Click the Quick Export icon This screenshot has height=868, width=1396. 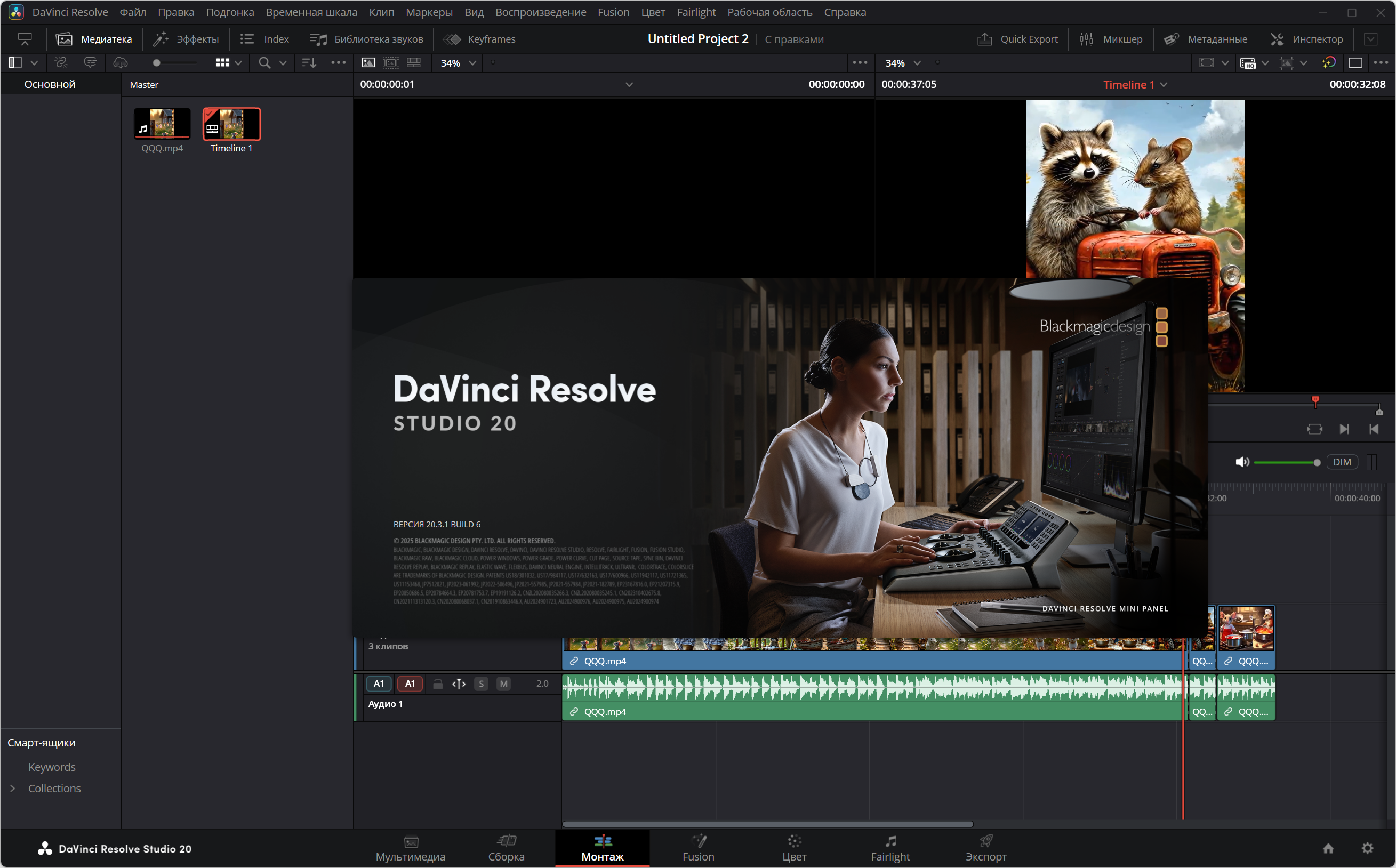click(x=984, y=39)
